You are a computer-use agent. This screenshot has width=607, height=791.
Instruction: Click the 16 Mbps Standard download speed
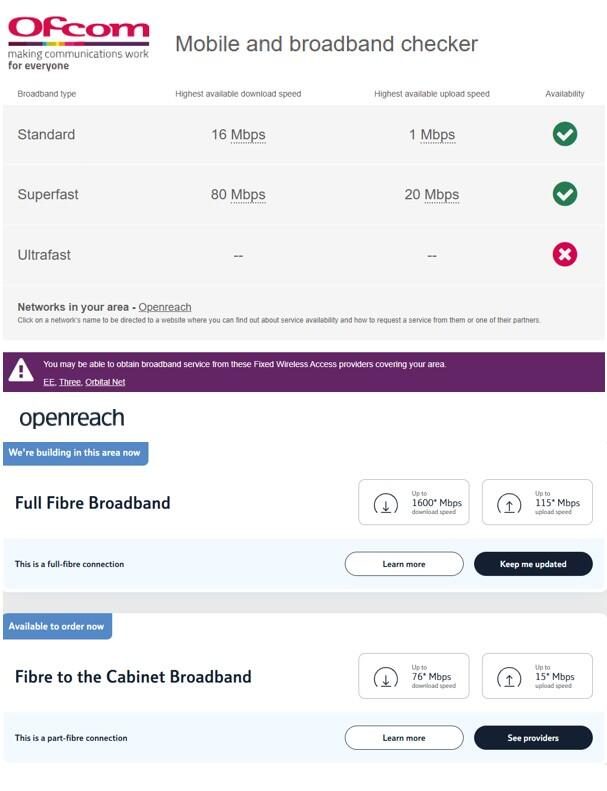pos(238,135)
